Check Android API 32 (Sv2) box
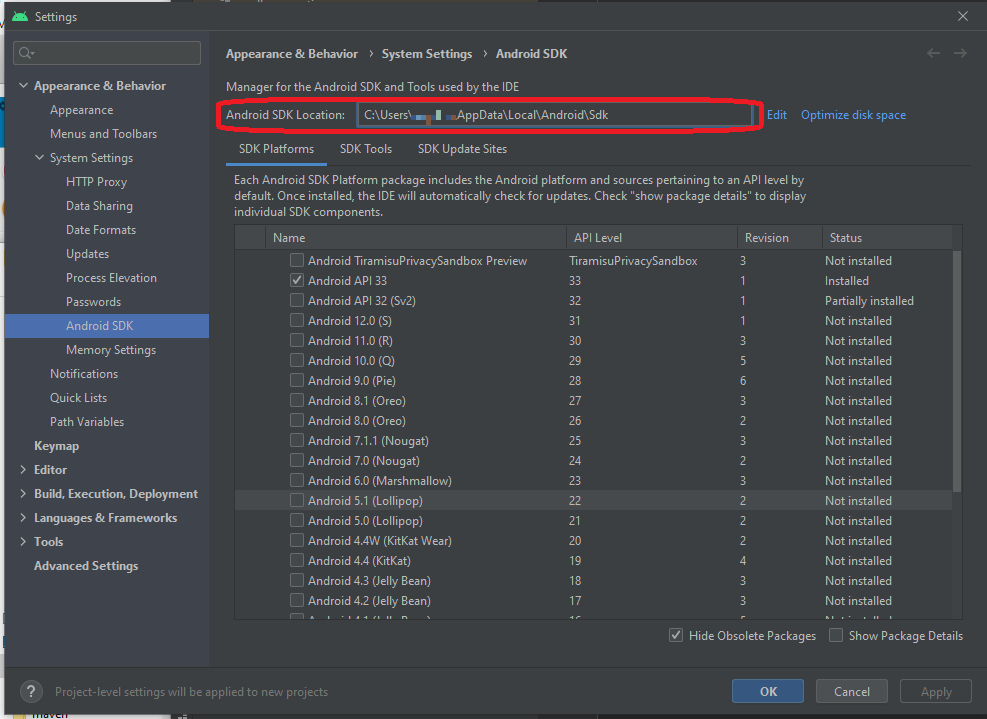 (296, 300)
